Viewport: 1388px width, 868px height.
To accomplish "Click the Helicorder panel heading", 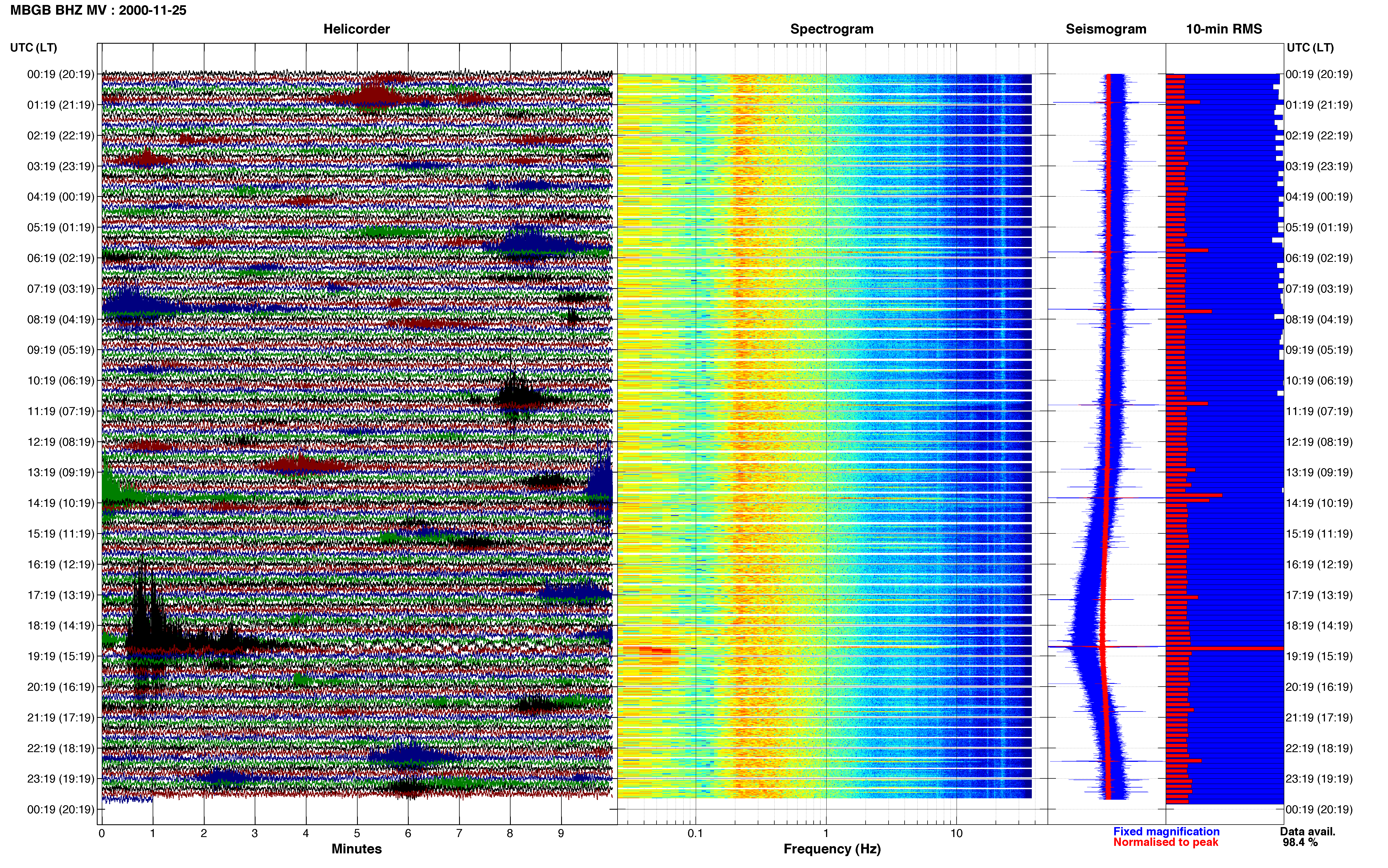I will point(356,29).
